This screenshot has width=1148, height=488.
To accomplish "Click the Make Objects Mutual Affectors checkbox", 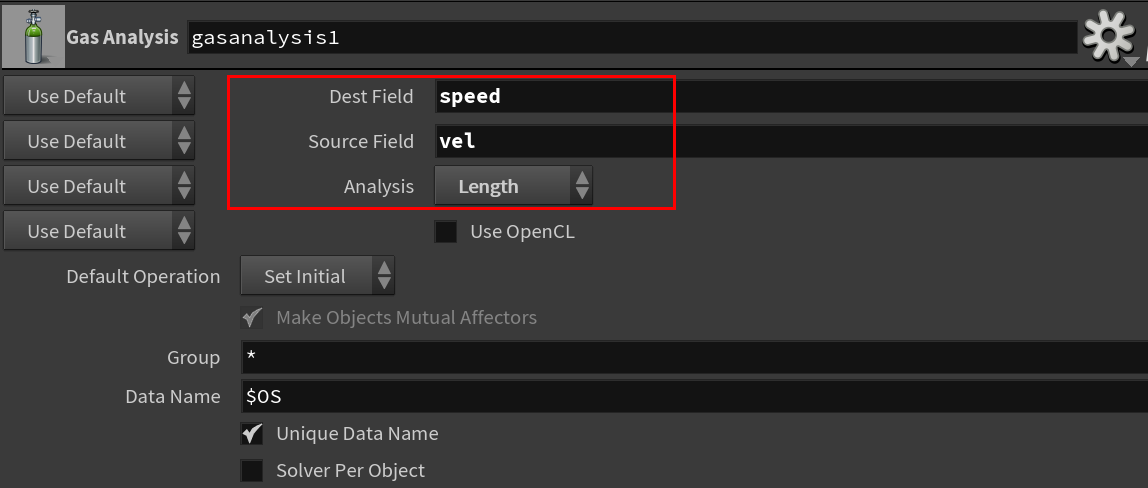I will [x=252, y=318].
